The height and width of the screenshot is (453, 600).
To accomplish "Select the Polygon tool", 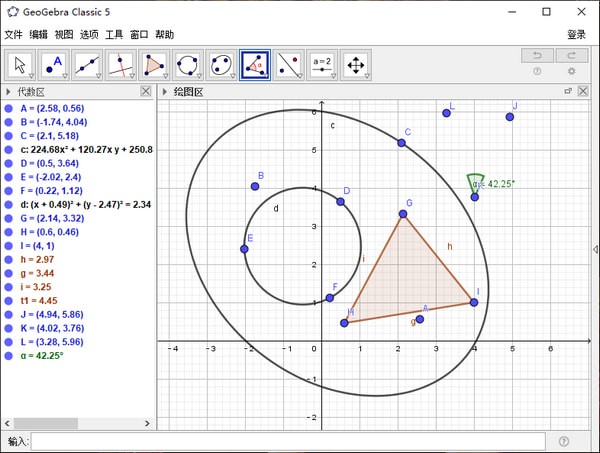I will [154, 64].
